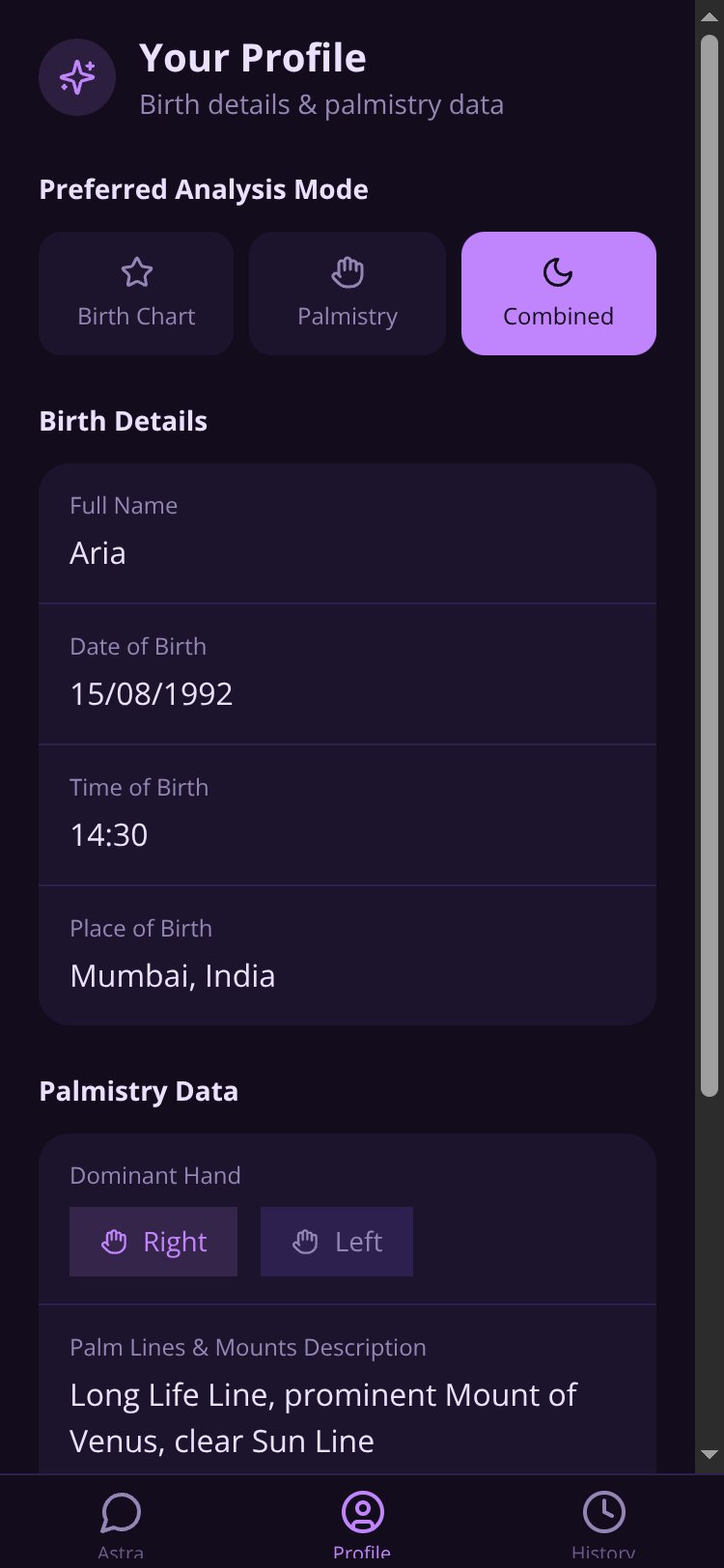
Task: Edit the Full Name field showing Aria
Action: coord(348,533)
